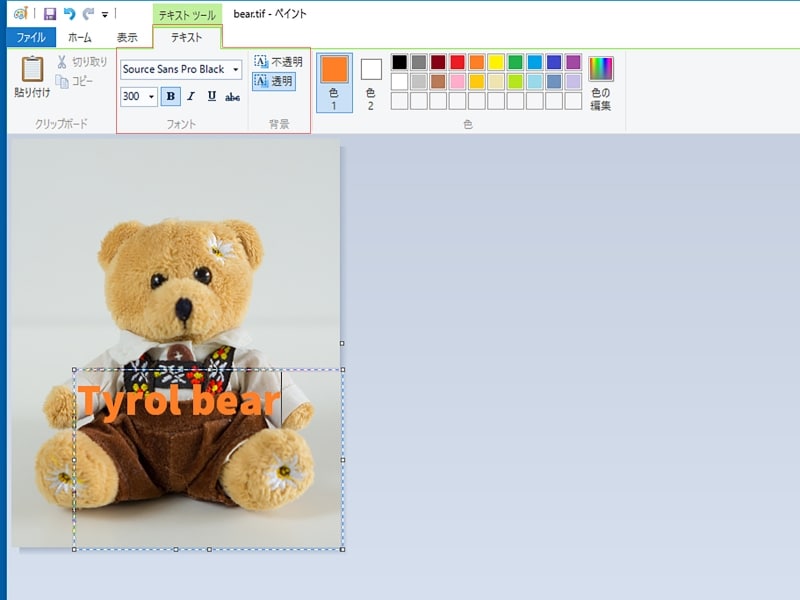The width and height of the screenshot is (800, 600).
Task: Open the Quick Access Toolbar customize arrow
Action: 105,15
